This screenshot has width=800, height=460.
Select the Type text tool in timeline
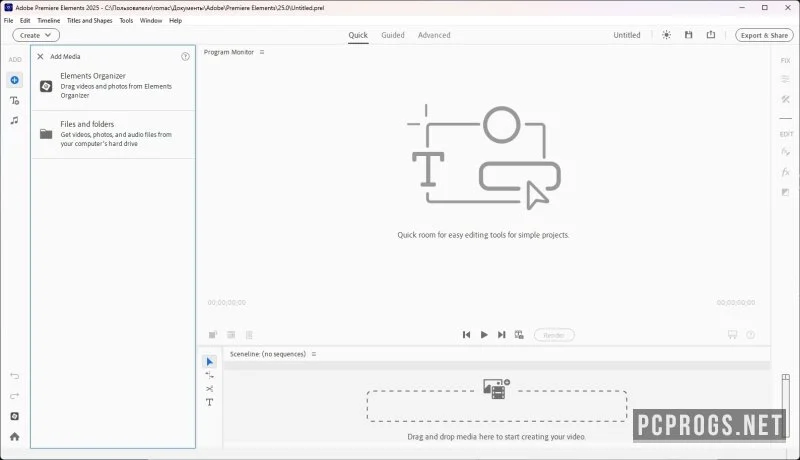point(209,402)
